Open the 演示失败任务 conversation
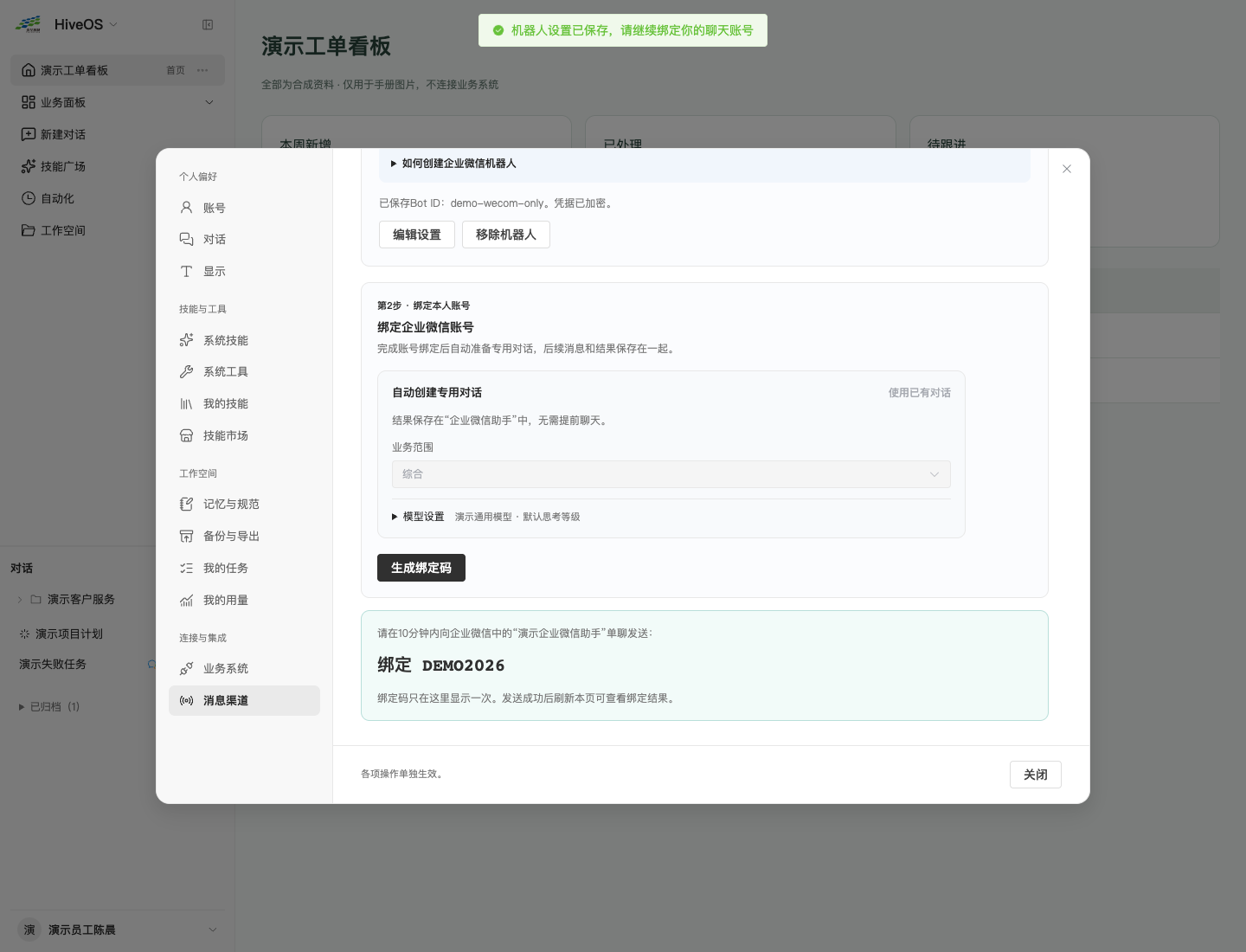1246x952 pixels. click(x=53, y=664)
